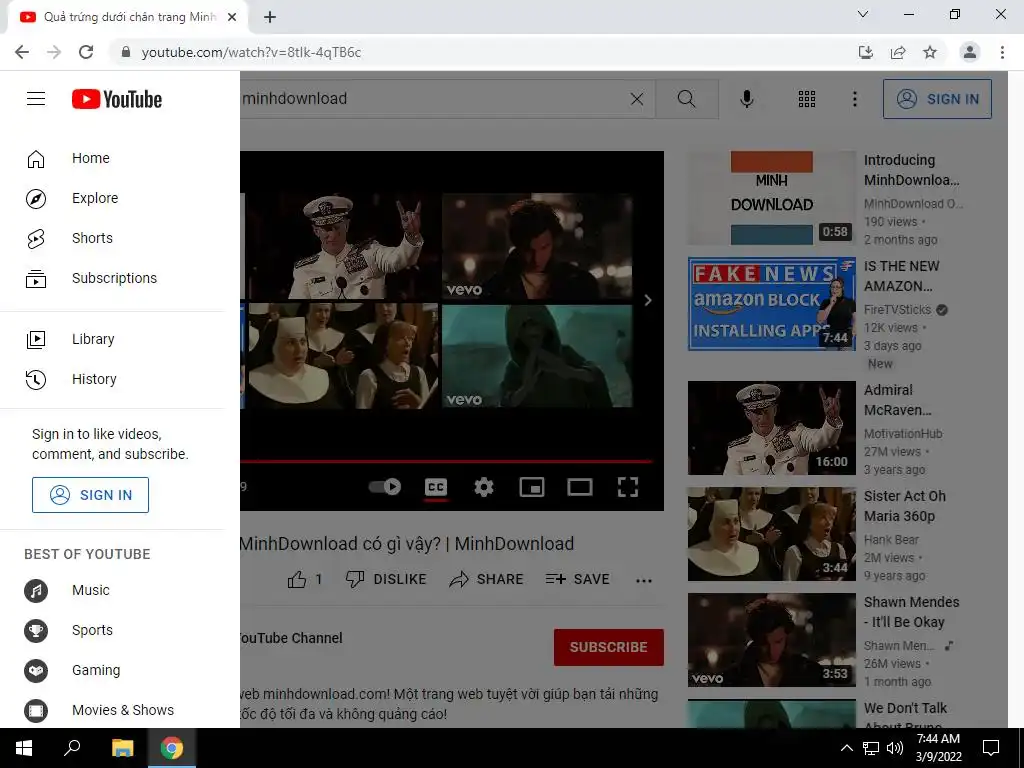Click the search magnifier button
Screen dimensions: 1024x768
tap(686, 99)
